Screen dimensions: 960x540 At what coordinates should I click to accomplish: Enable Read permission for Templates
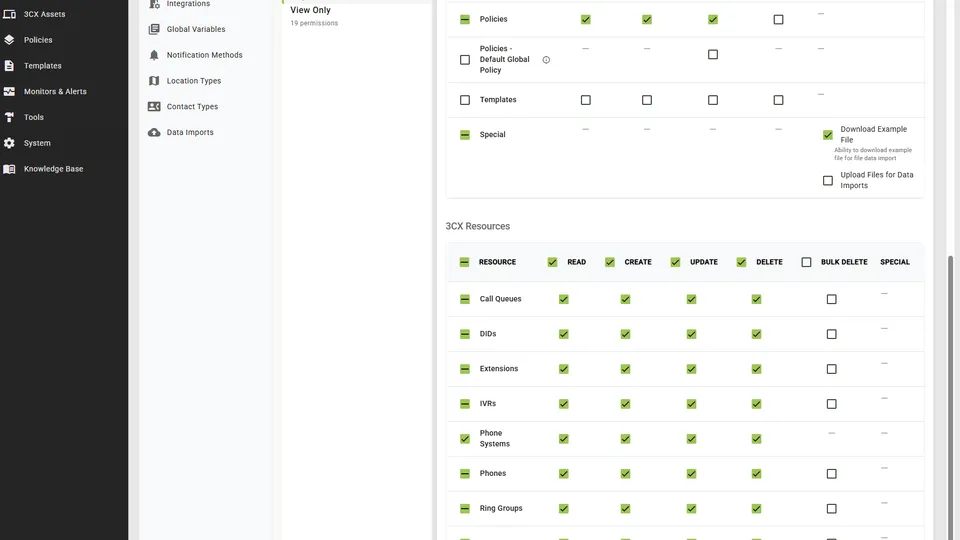[x=586, y=100]
